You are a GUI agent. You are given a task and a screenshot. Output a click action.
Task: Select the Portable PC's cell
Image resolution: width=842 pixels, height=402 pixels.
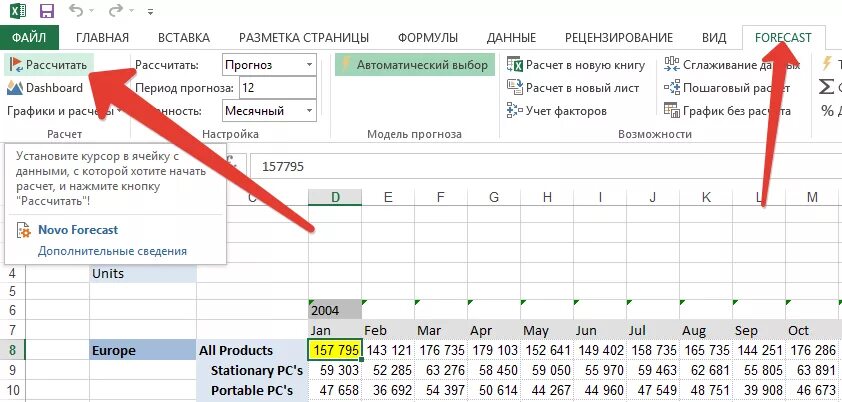[x=252, y=391]
